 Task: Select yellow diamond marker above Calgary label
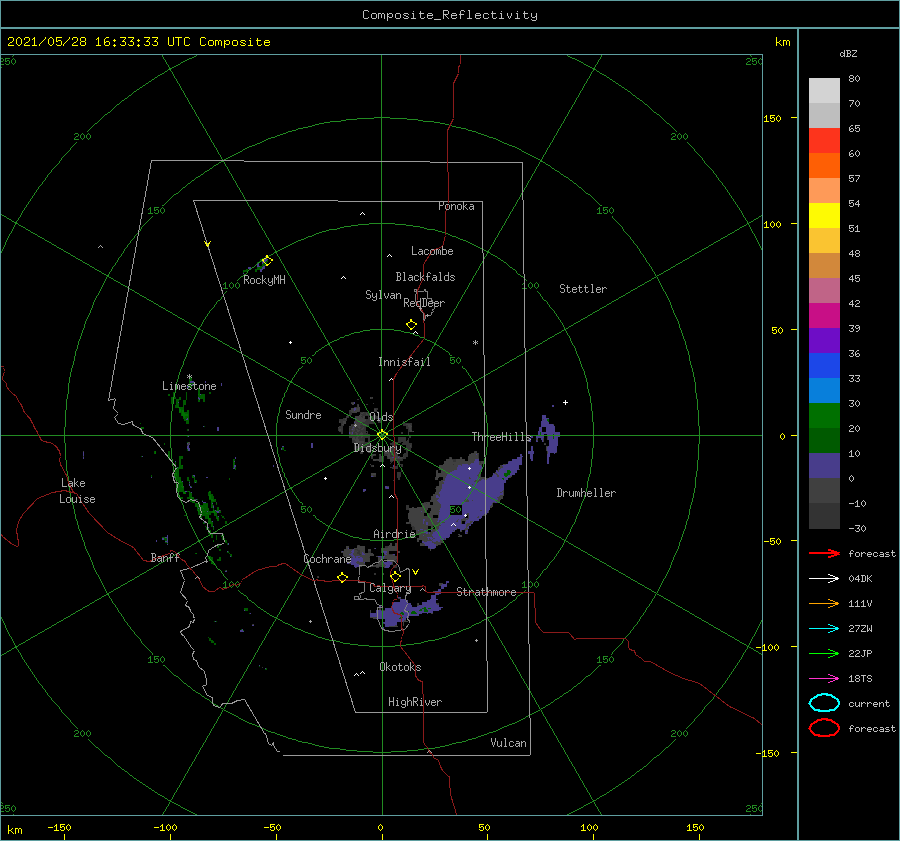(x=395, y=576)
